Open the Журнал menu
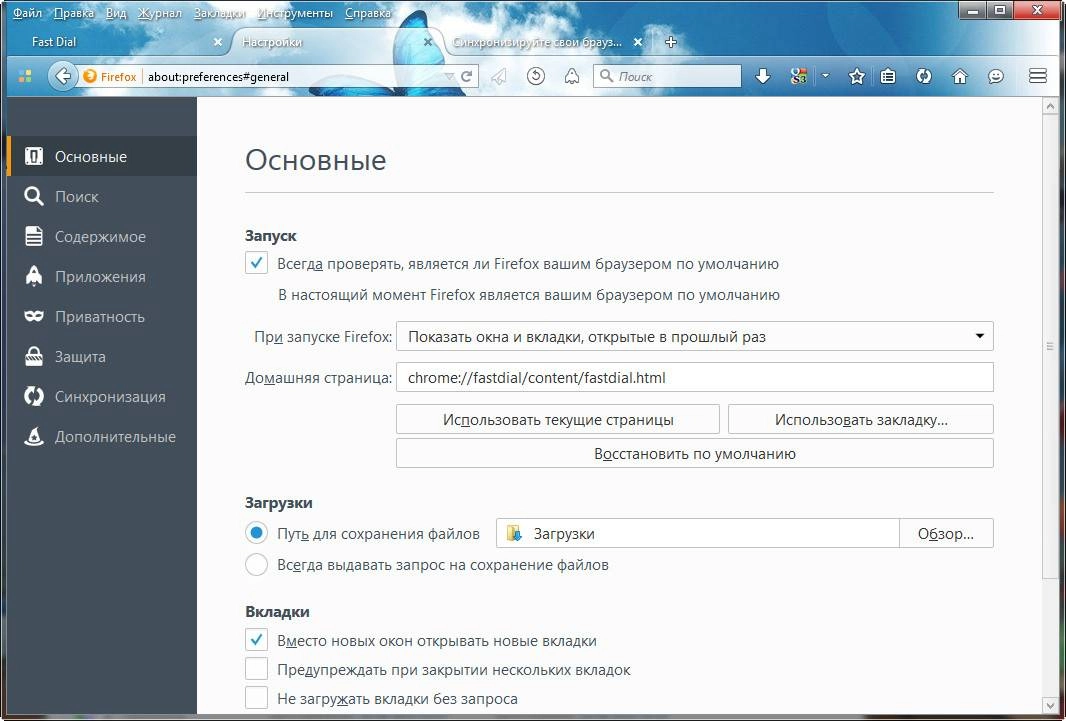Viewport: 1066px width, 721px height. point(160,13)
